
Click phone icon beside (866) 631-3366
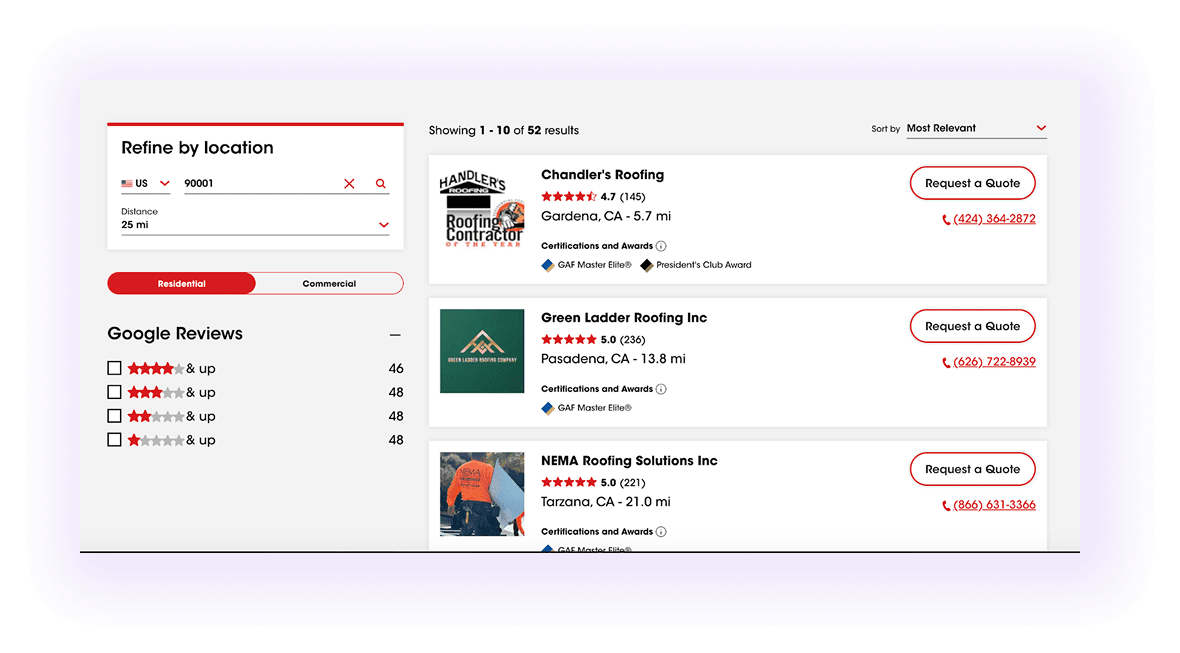click(x=946, y=506)
